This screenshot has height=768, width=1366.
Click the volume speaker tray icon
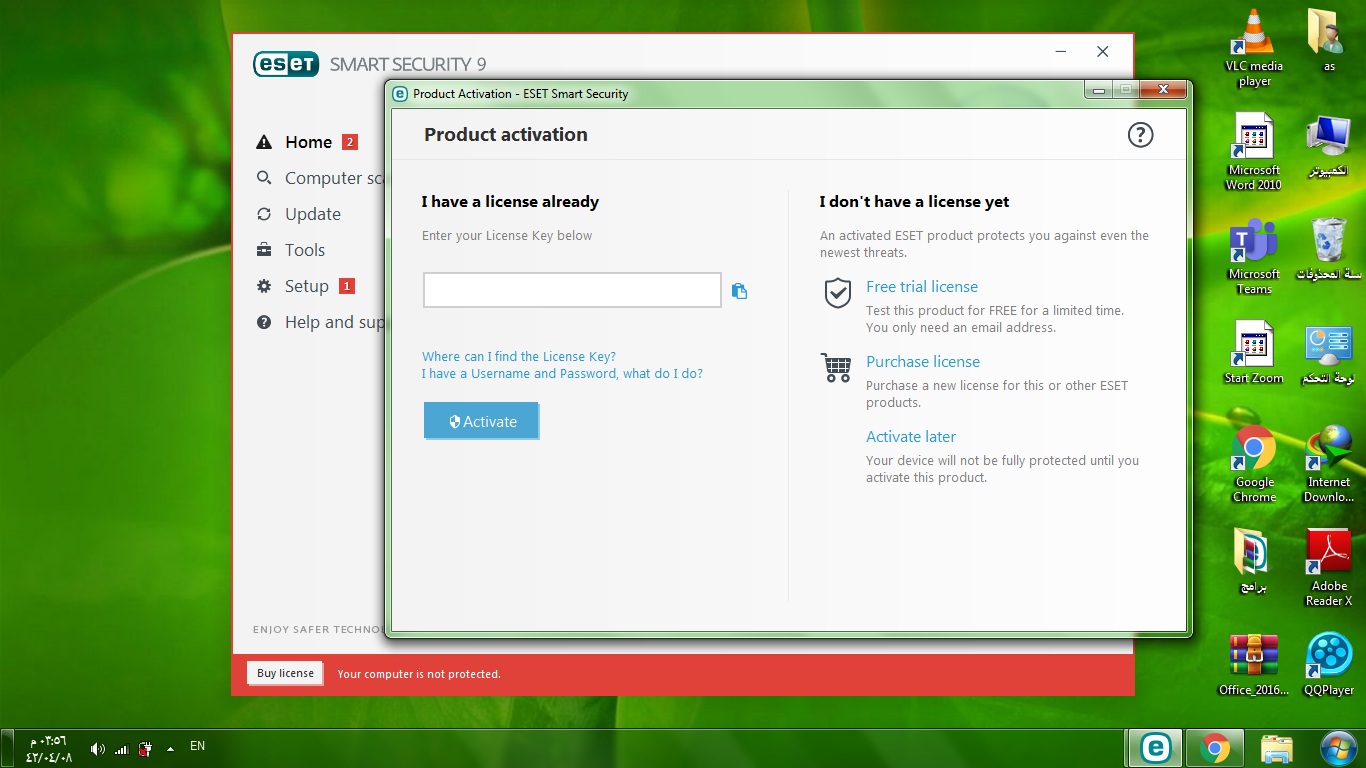pos(97,749)
